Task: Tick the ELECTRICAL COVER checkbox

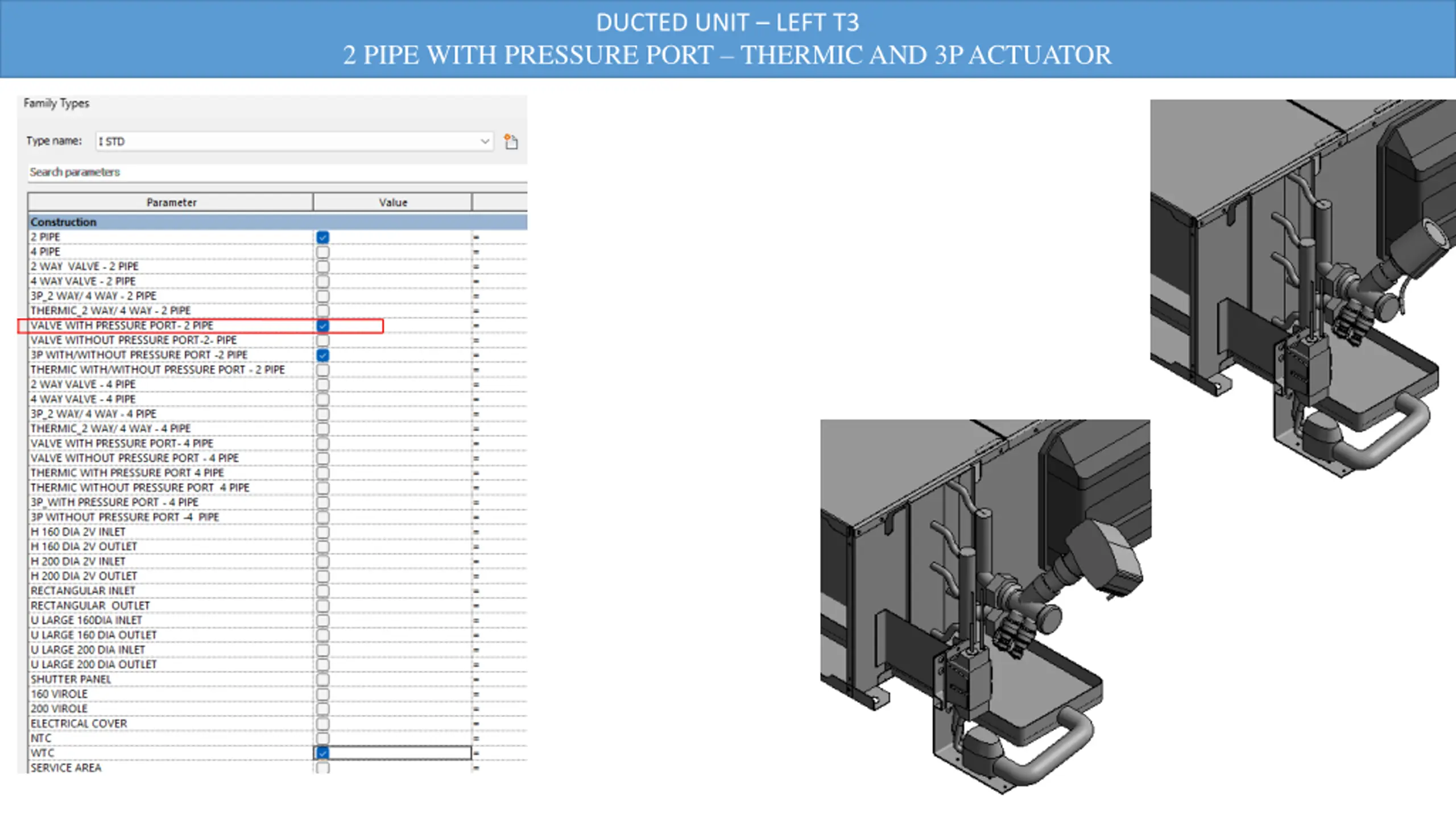Action: tap(322, 723)
